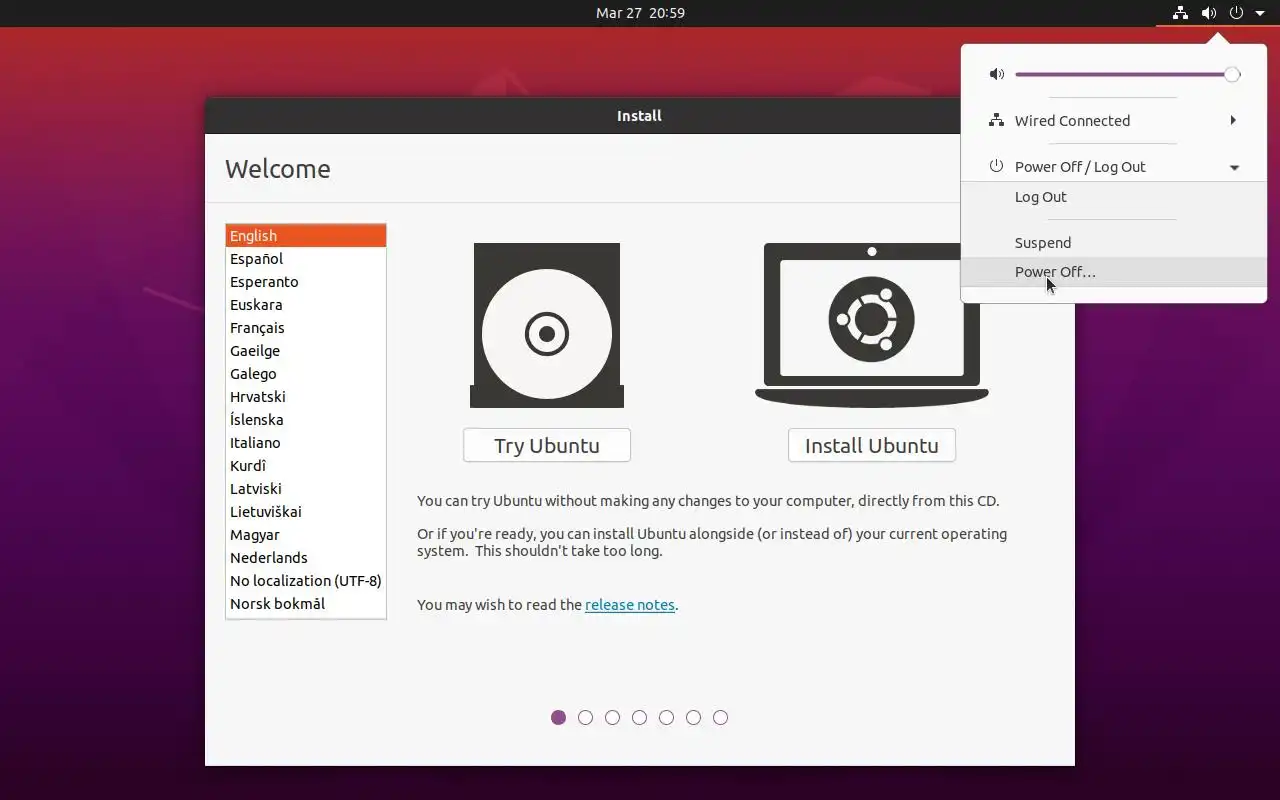Select Español in the language list
The width and height of the screenshot is (1280, 800).
click(x=306, y=259)
